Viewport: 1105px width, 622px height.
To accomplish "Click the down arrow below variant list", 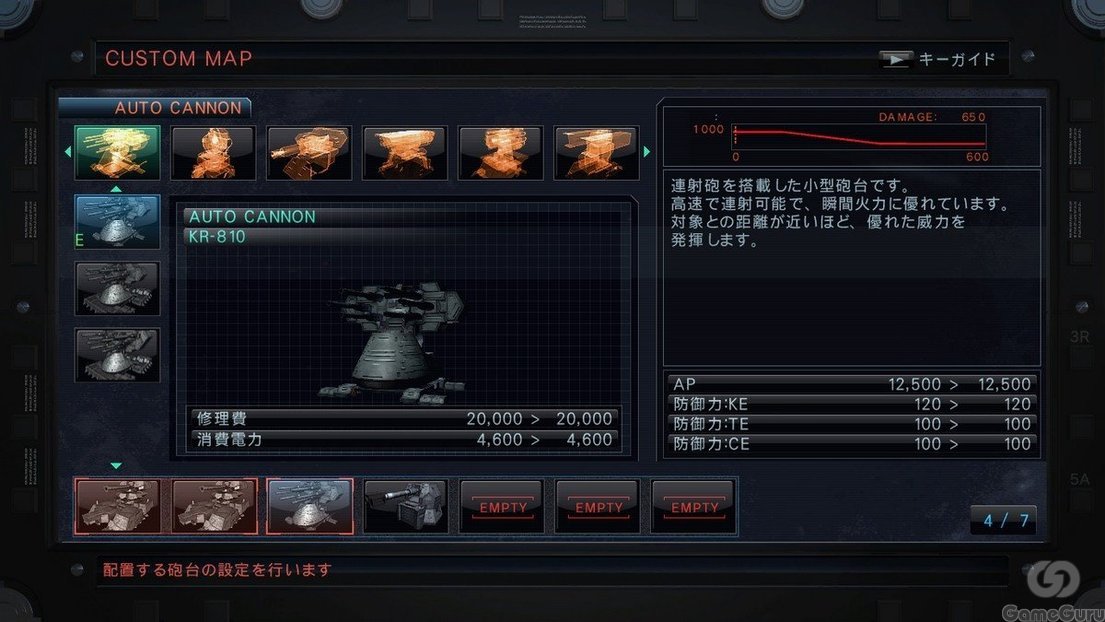I will 116,466.
